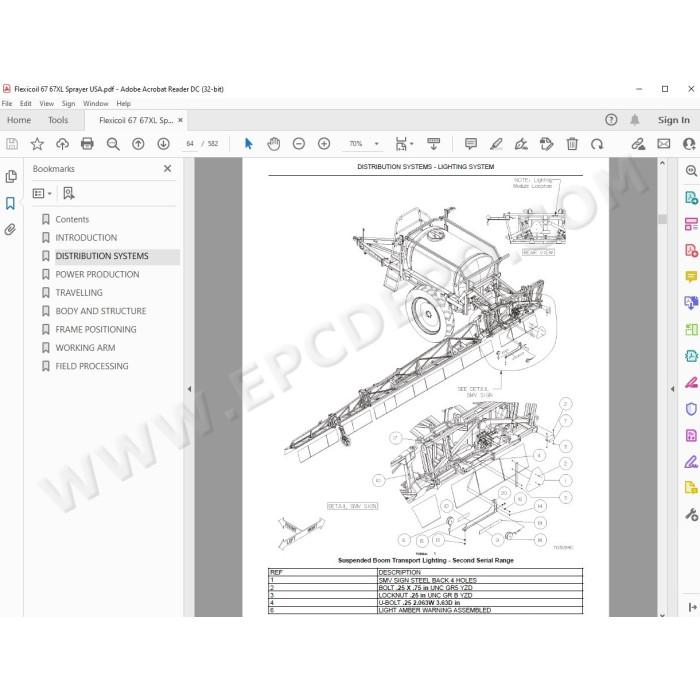Zoom out with the minus button

coord(299,144)
